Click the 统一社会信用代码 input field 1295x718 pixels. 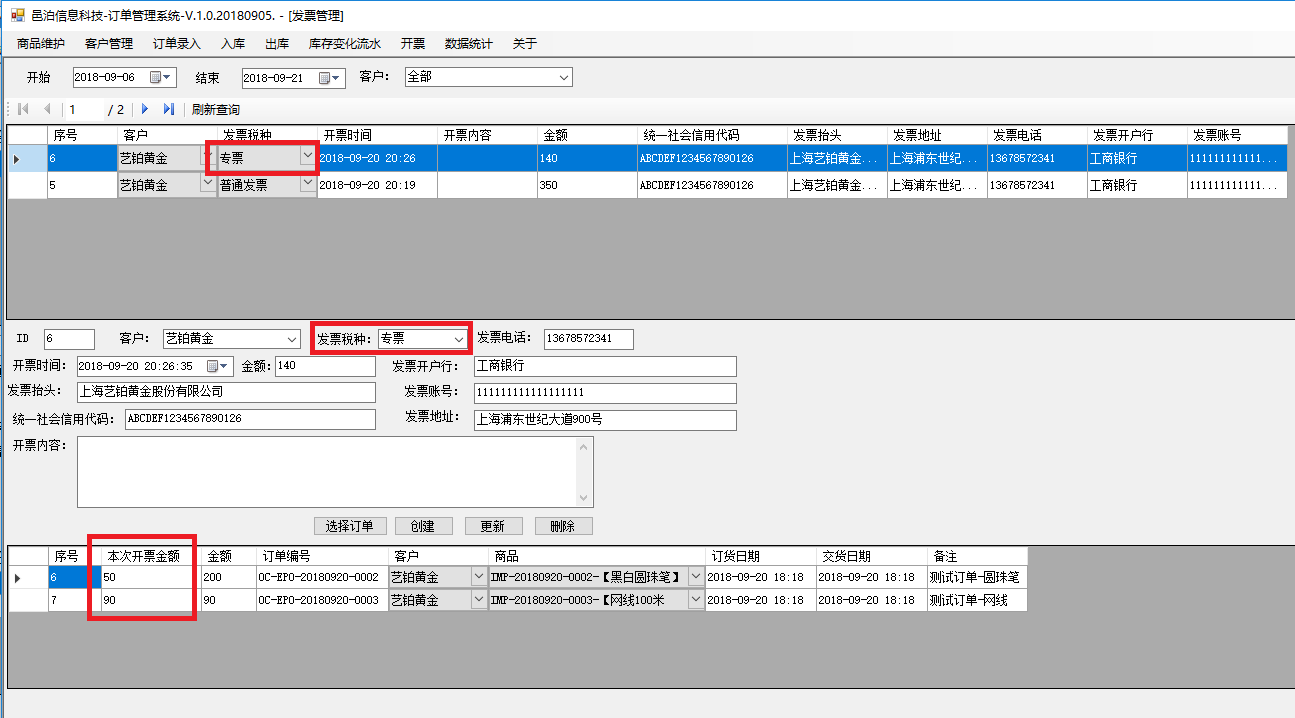tap(250, 419)
